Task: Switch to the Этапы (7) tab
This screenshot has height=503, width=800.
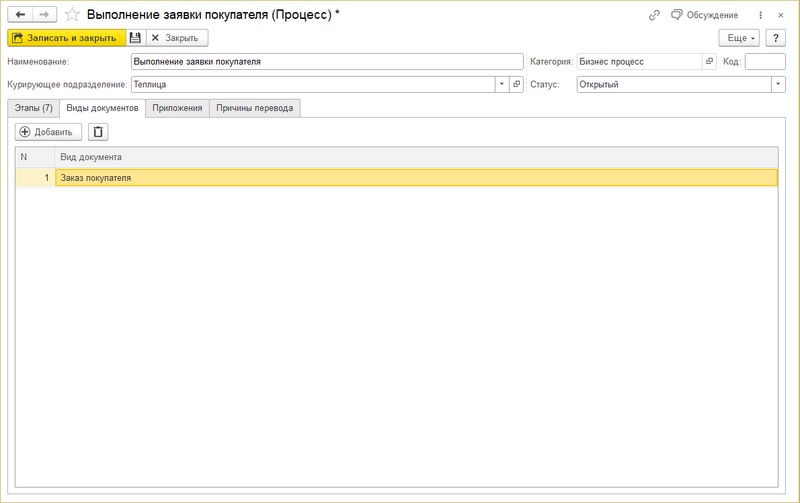Action: click(34, 108)
